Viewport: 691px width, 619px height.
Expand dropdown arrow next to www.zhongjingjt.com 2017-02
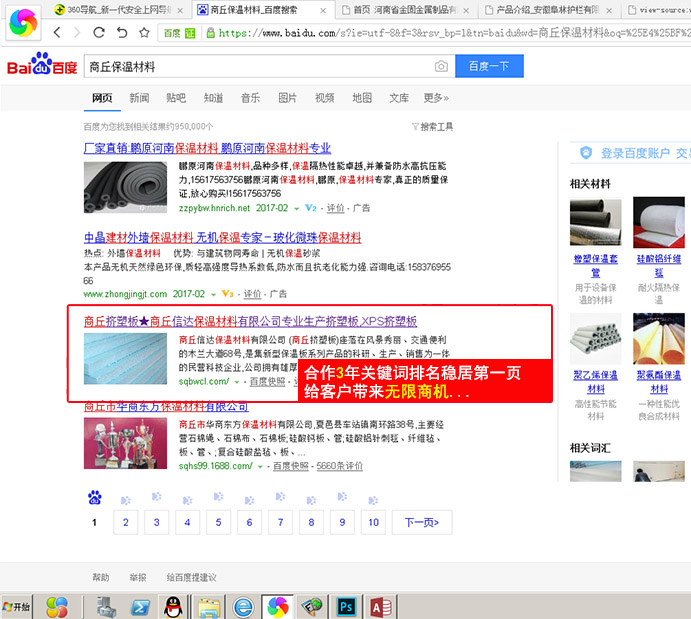click(213, 294)
